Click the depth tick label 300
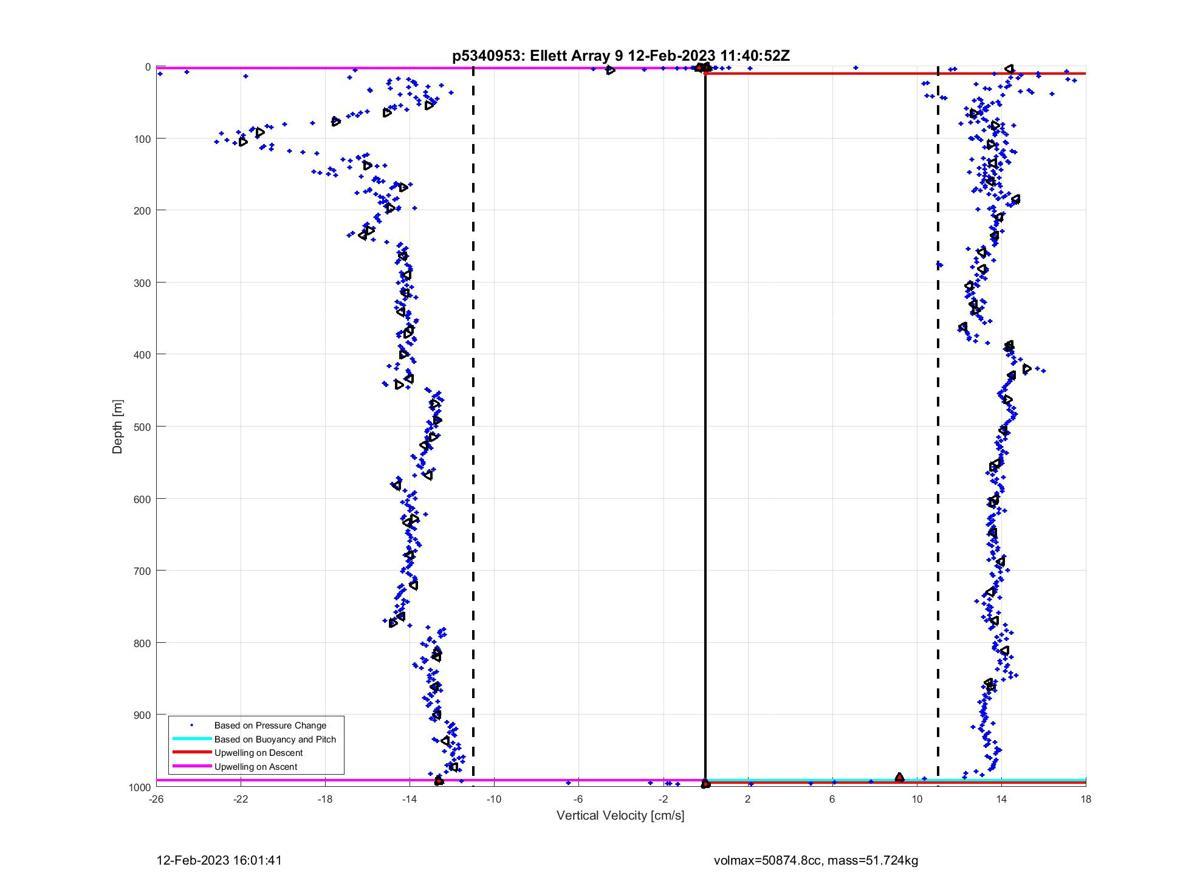The image size is (1200, 885). 142,283
